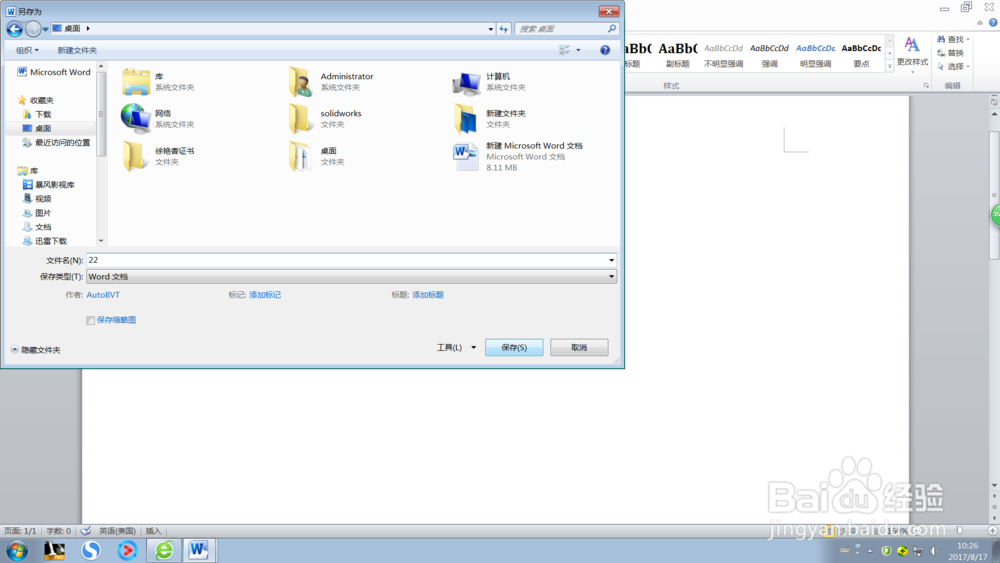Click 英语(美国) language in status bar
This screenshot has height=563, width=1000.
point(117,530)
